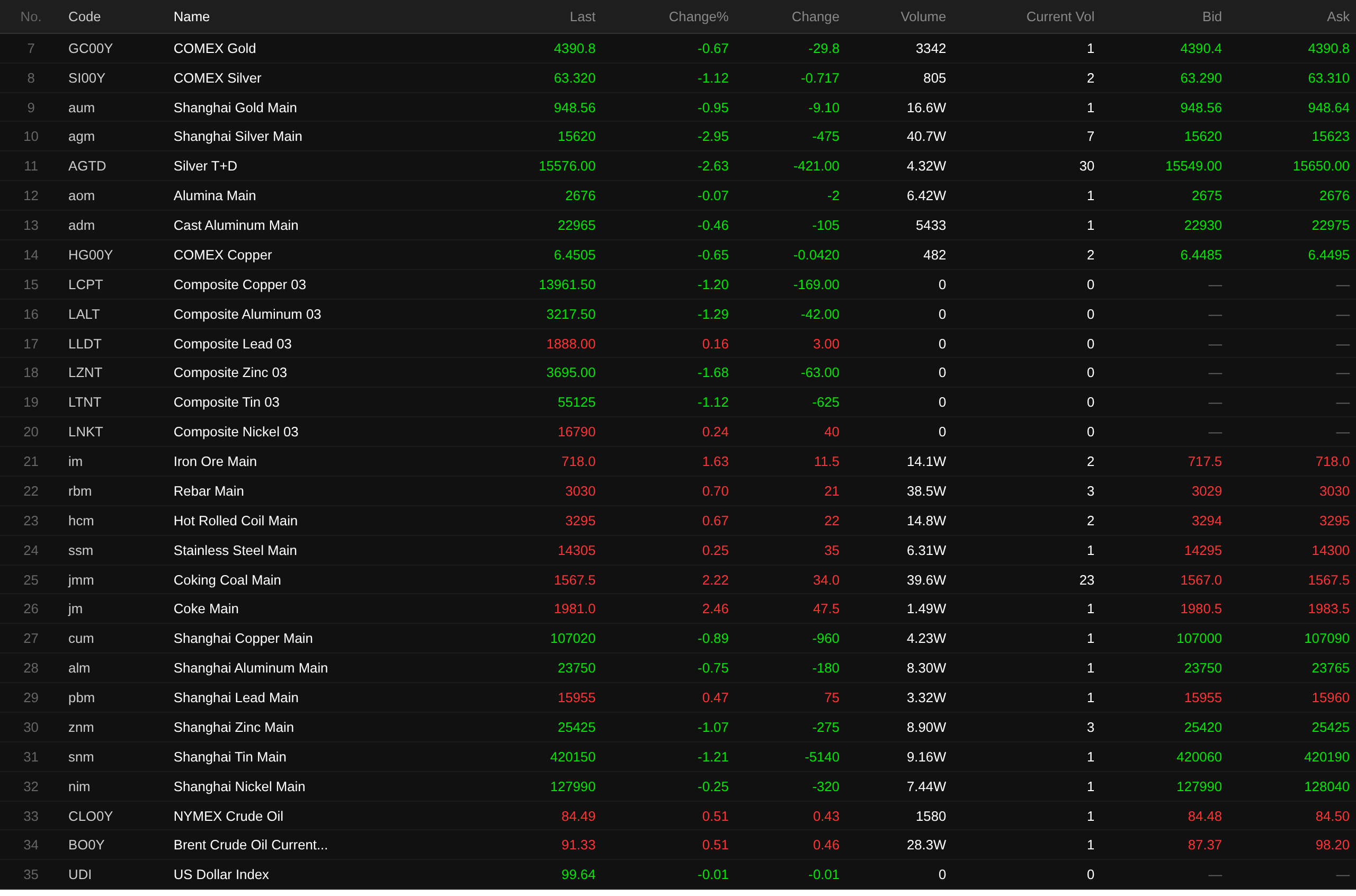Open Rebar Main quote
1356x896 pixels.
pos(209,492)
